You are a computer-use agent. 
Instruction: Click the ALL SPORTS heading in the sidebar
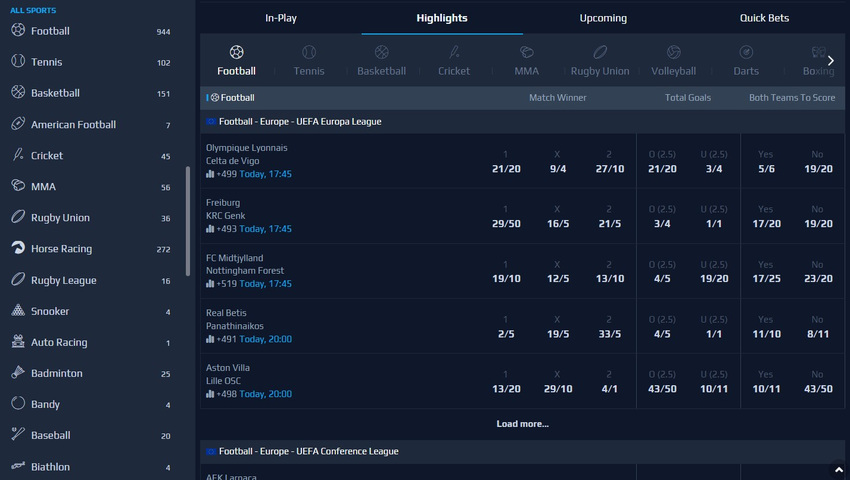coord(33,10)
